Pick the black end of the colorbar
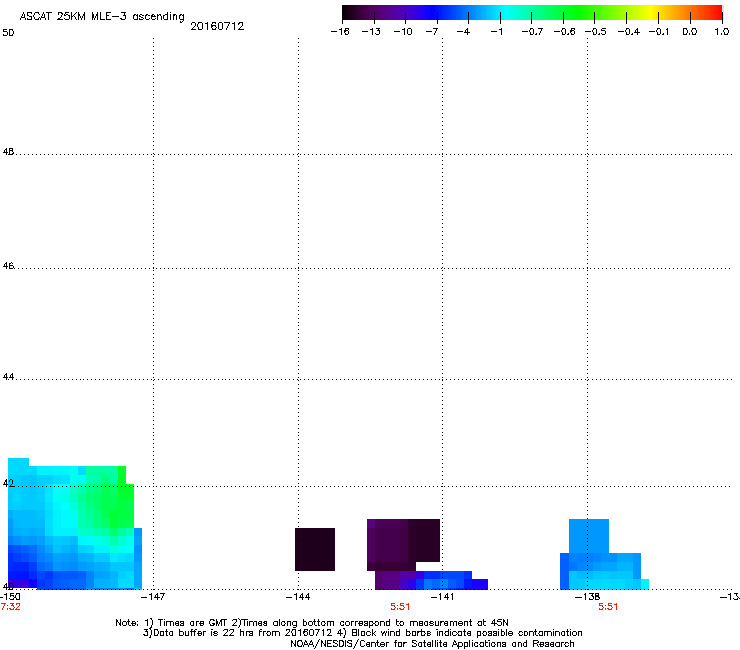This screenshot has height=650, width=740. (349, 13)
